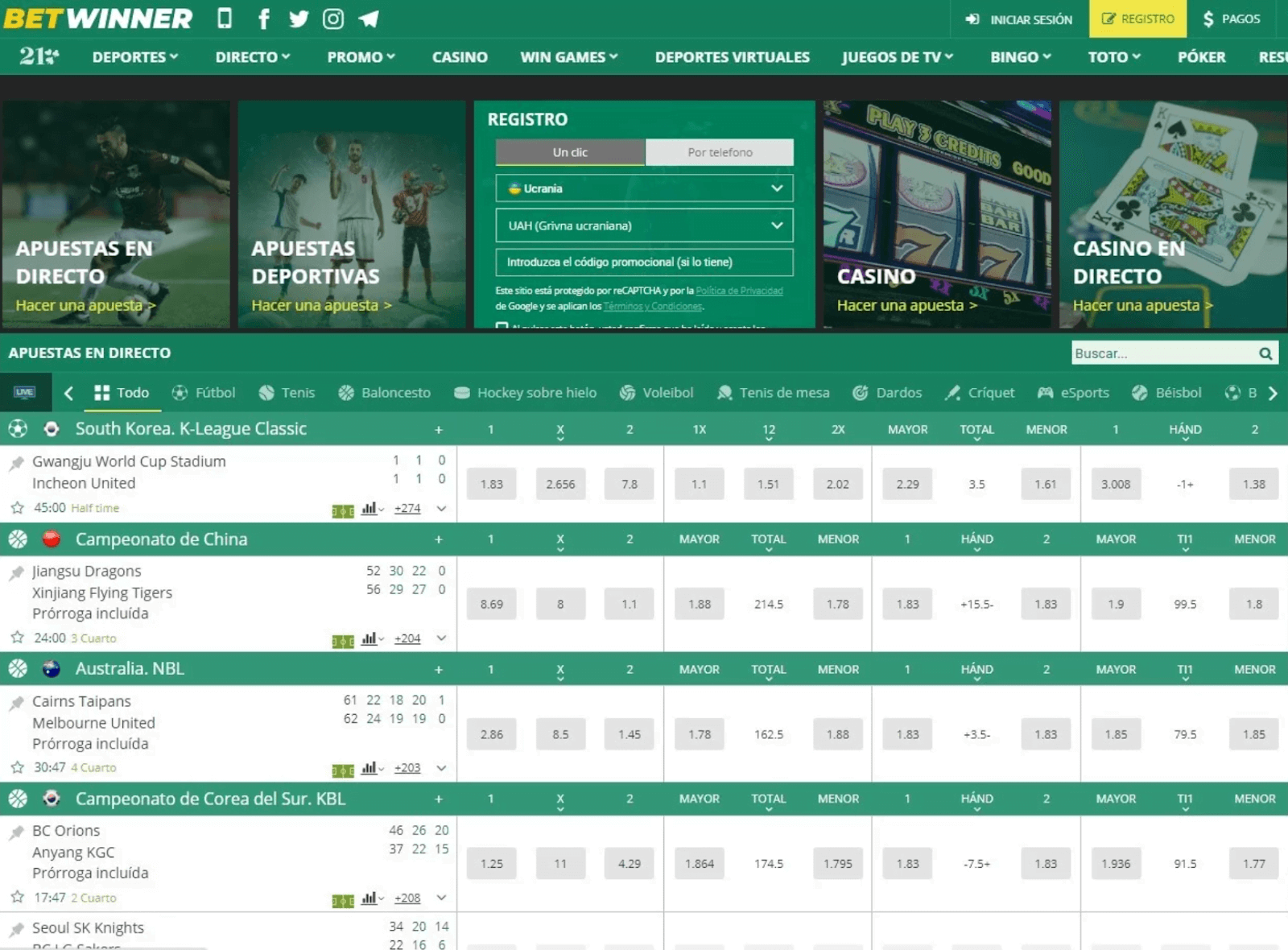The image size is (1288, 950).
Task: Open the Telegram channel icon
Action: [x=369, y=19]
